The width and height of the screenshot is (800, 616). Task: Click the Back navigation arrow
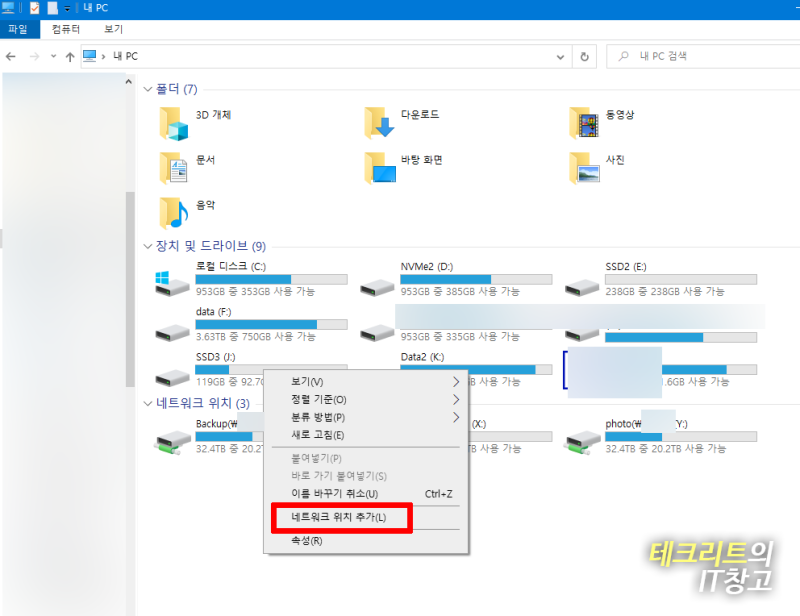click(x=11, y=56)
